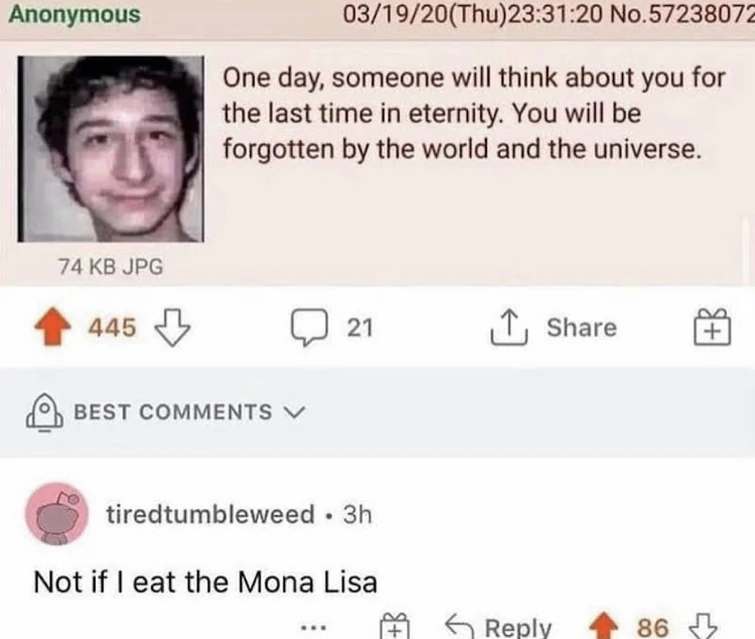This screenshot has width=755, height=639.
Task: Click the 21 comments count
Action: [x=359, y=328]
